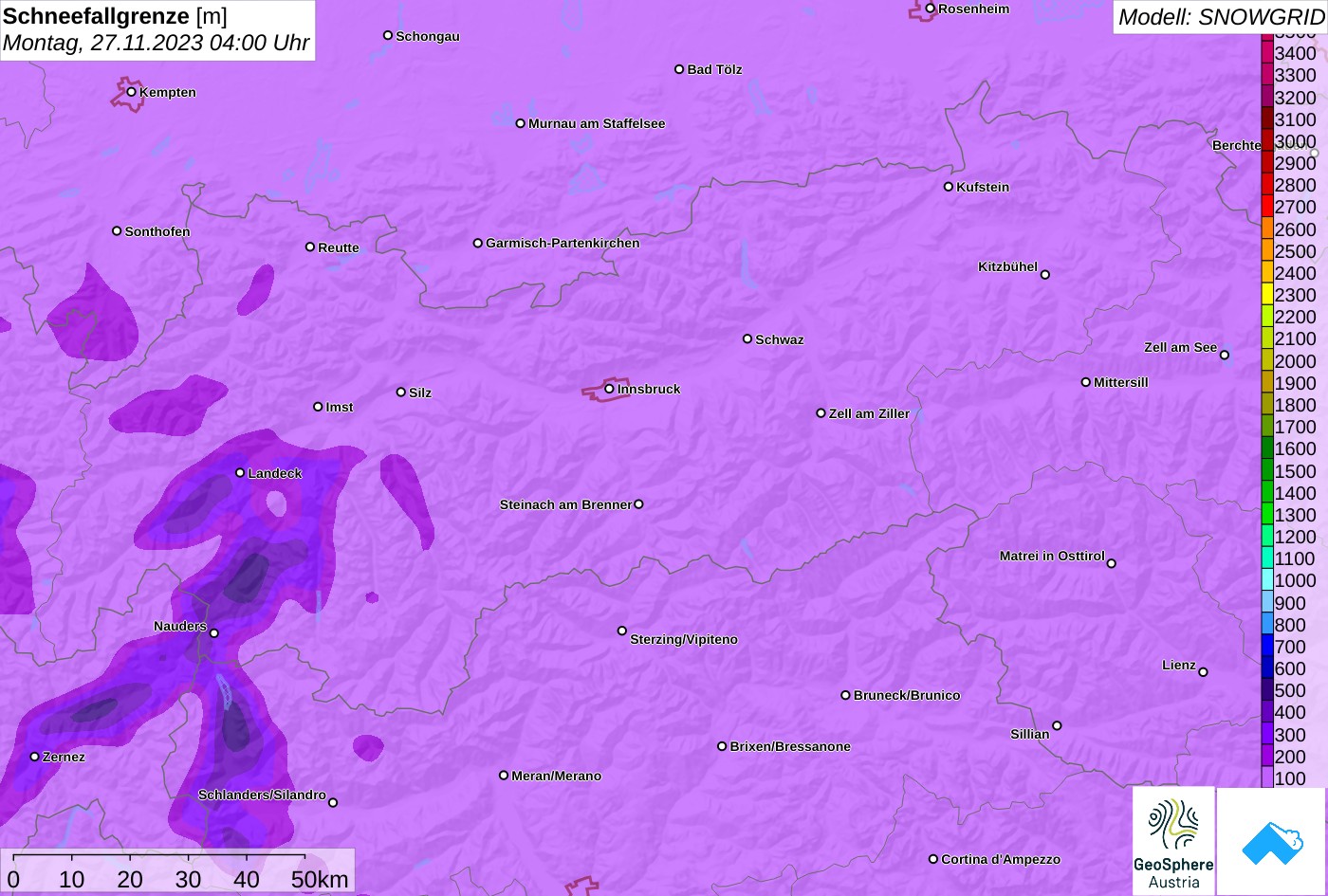Select the Schwaz location dot
The image size is (1328, 896).
click(x=747, y=338)
